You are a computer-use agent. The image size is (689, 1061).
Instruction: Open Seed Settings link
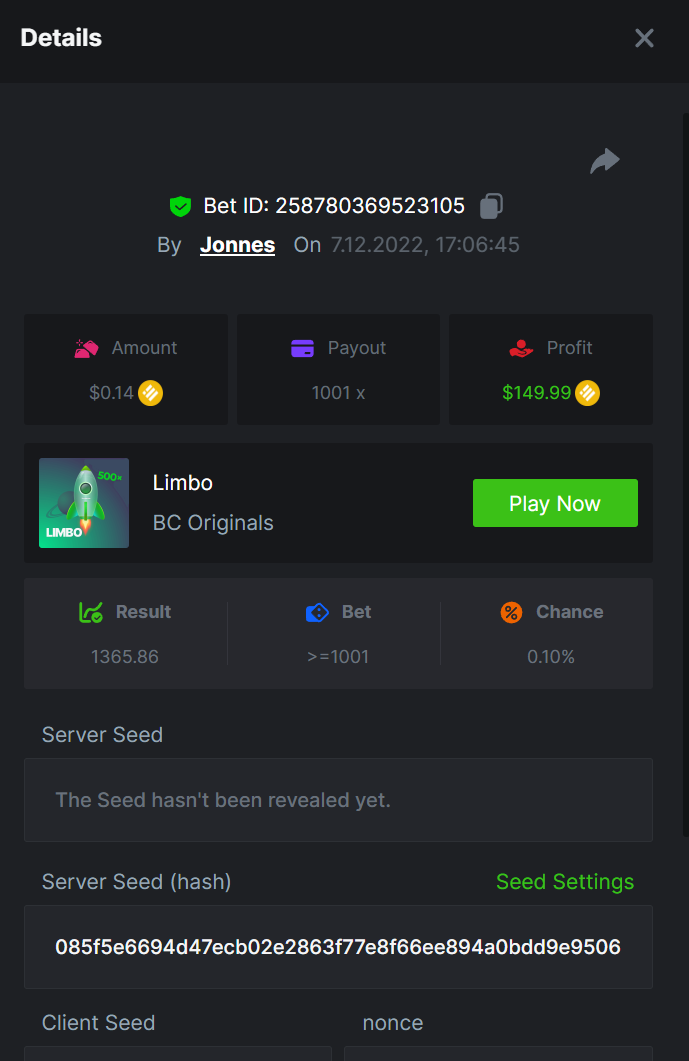(x=565, y=882)
